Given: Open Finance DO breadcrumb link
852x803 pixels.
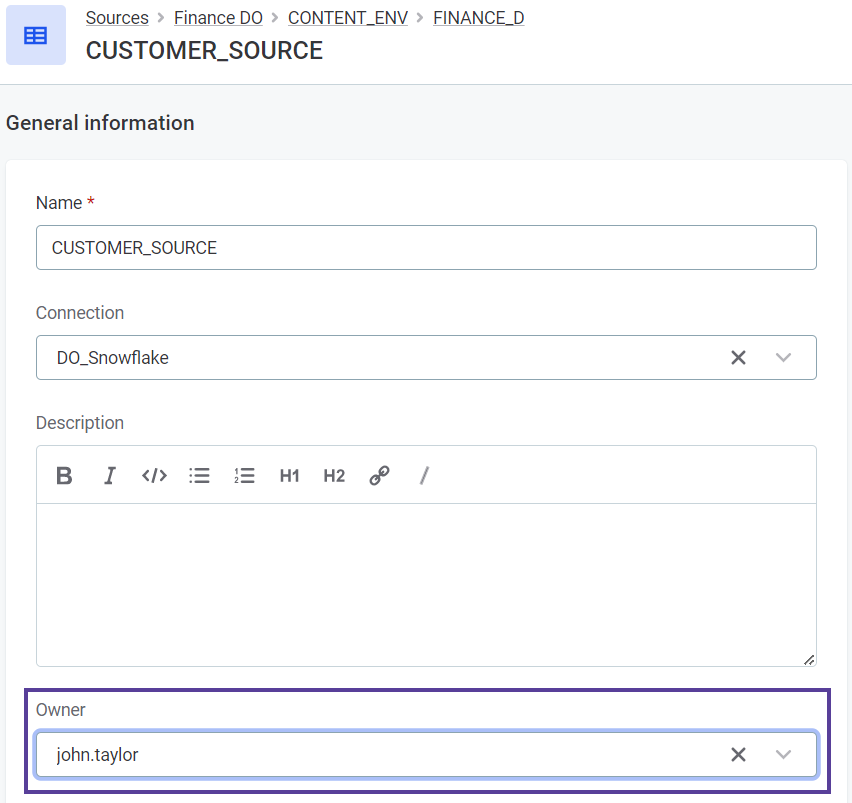Looking at the screenshot, I should pos(218,18).
